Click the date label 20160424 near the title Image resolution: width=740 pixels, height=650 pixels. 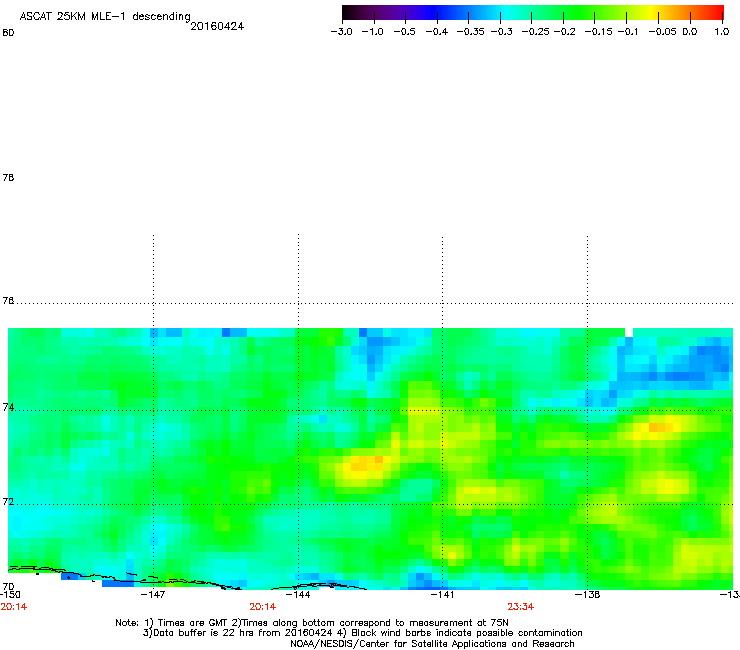point(217,26)
